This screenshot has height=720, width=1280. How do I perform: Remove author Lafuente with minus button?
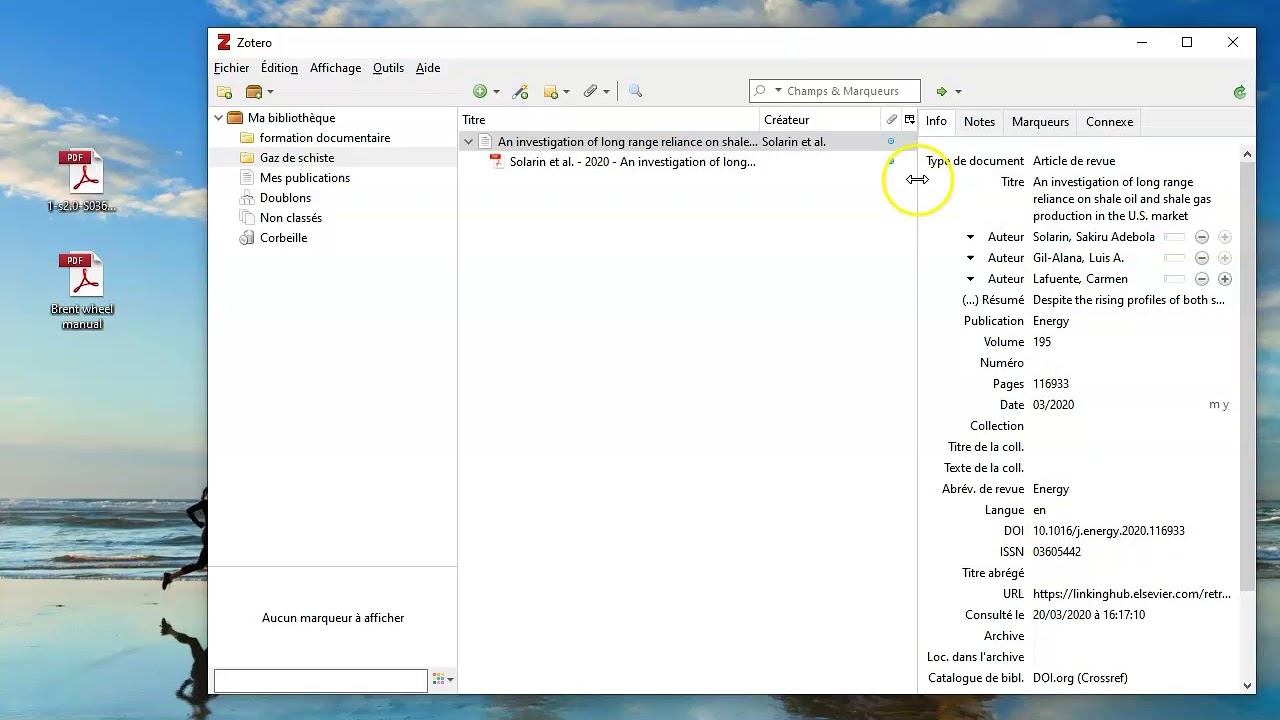click(x=1202, y=279)
